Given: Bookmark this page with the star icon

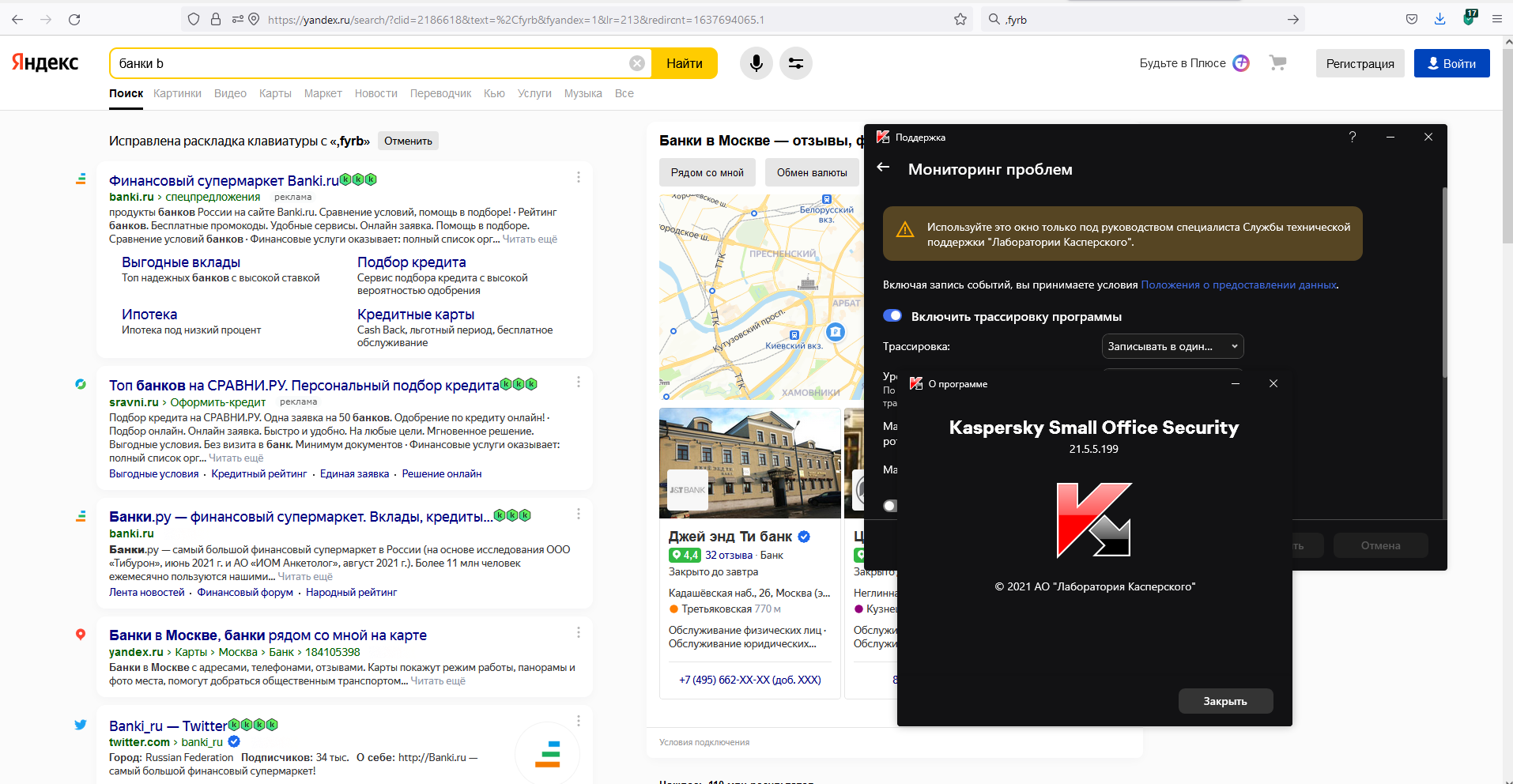Looking at the screenshot, I should click(960, 19).
